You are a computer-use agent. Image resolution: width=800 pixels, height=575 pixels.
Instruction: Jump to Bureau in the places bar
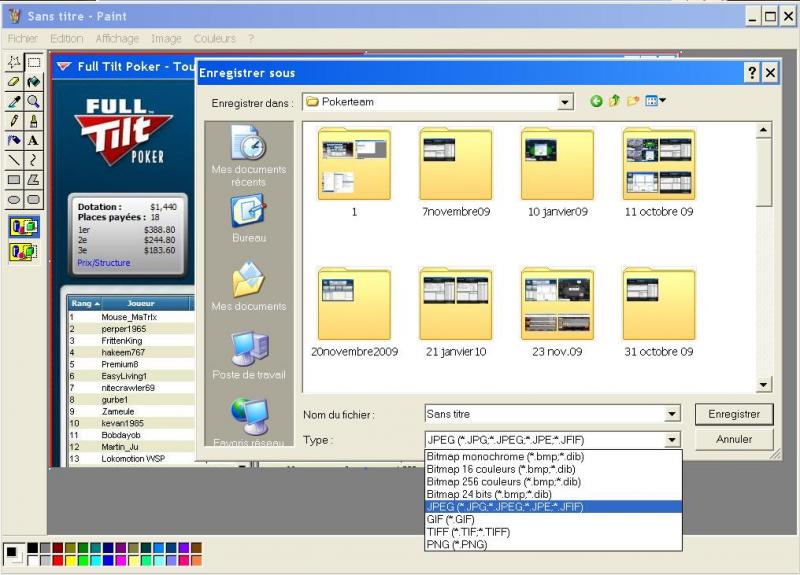(248, 218)
